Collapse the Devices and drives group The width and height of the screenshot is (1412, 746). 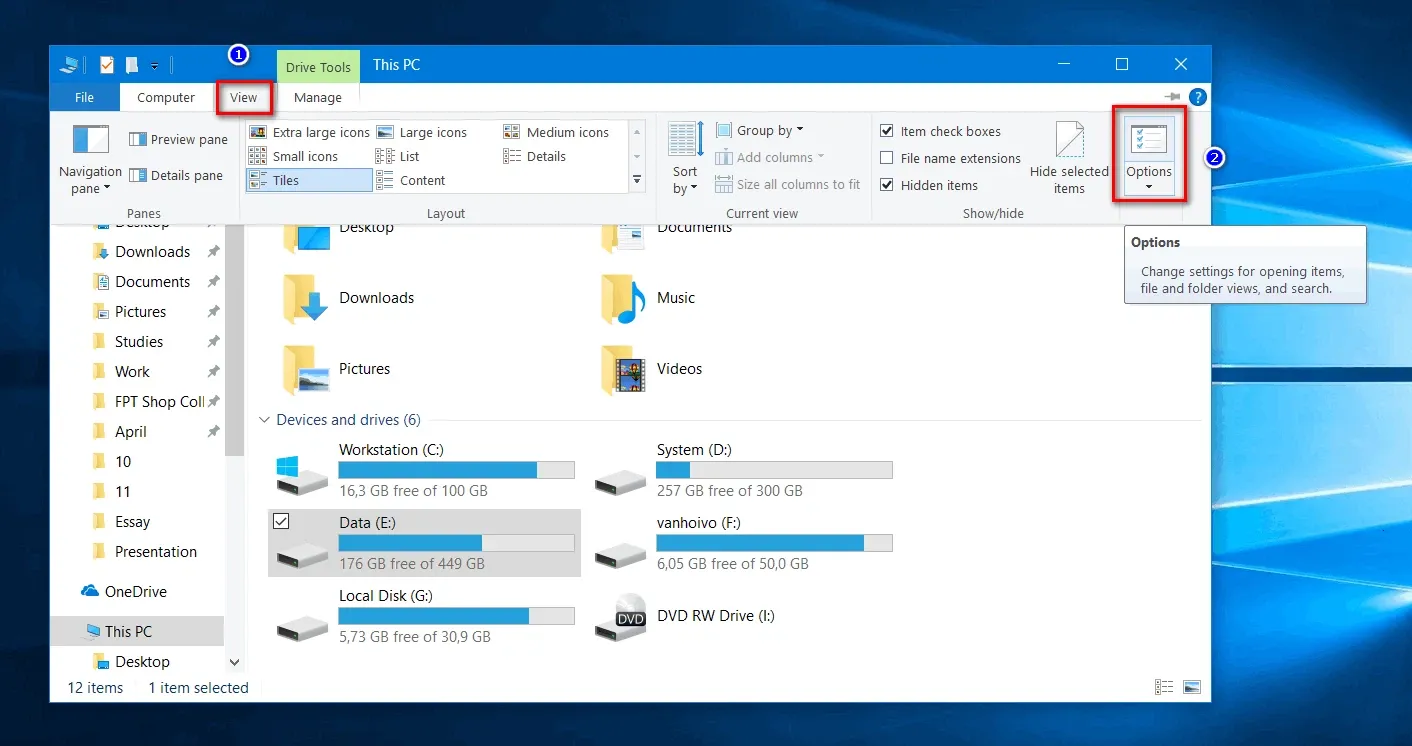point(264,420)
